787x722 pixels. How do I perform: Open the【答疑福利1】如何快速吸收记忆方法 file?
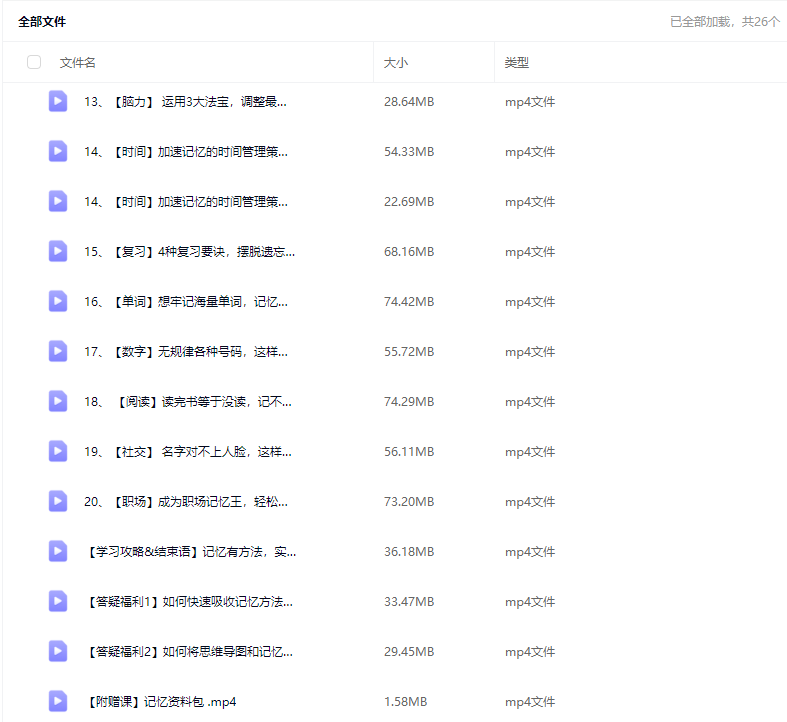(188, 601)
